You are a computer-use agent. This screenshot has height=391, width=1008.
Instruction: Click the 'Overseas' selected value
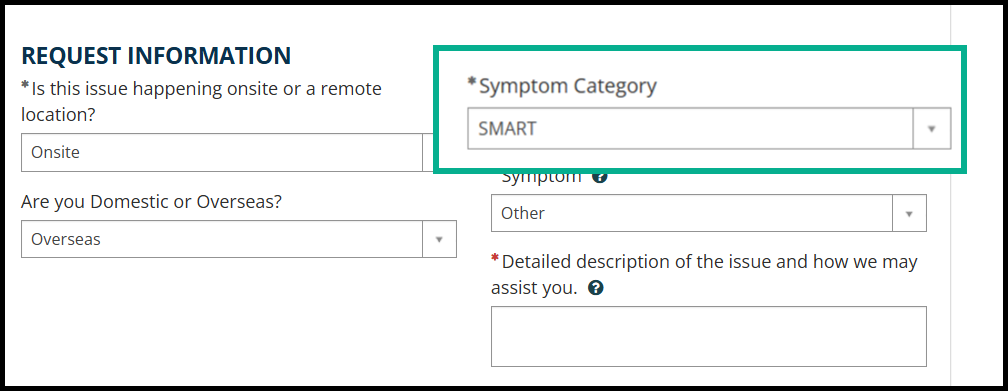point(66,239)
